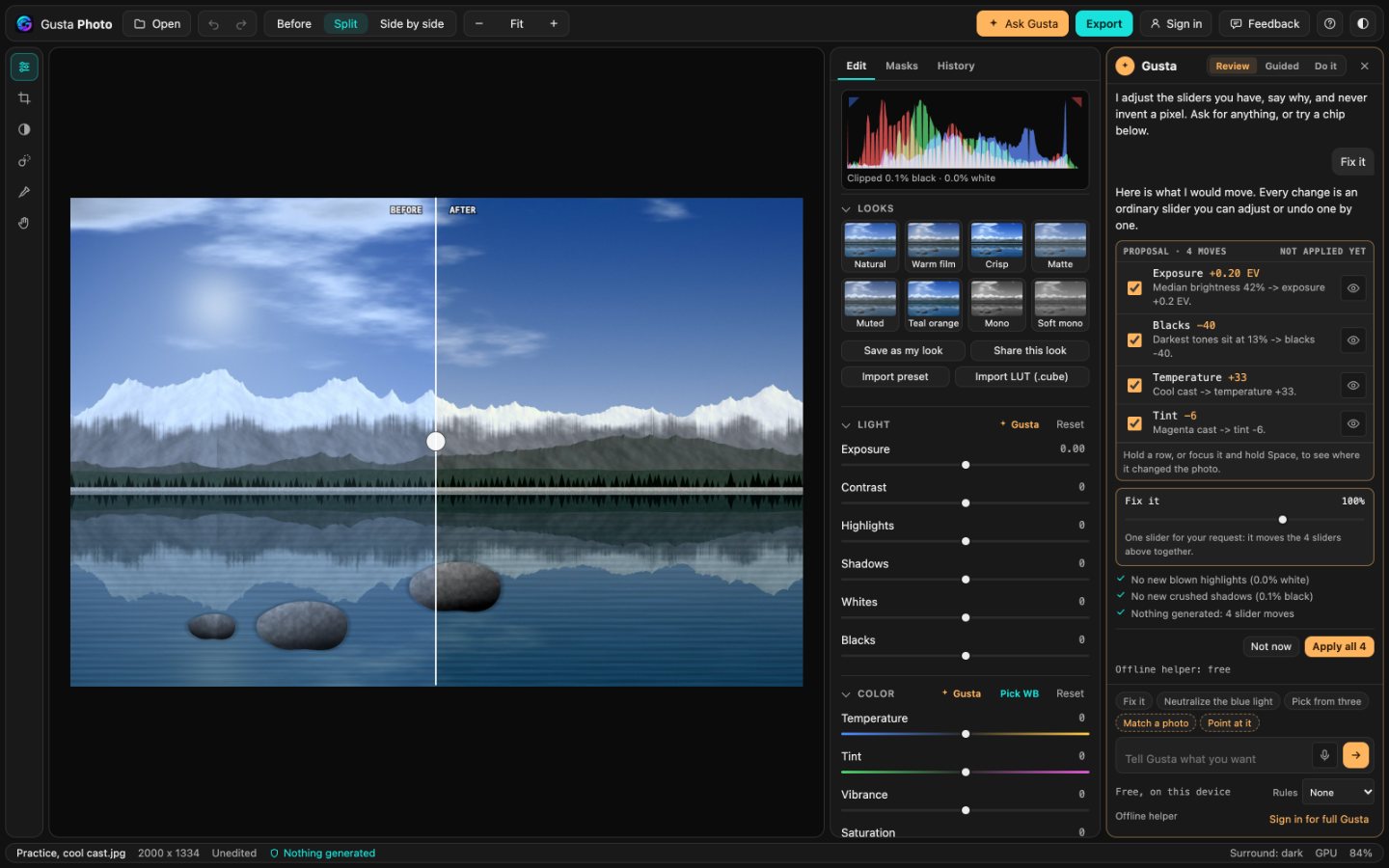The height and width of the screenshot is (868, 1389).
Task: Preview Blacks move with eye icon
Action: (1353, 339)
